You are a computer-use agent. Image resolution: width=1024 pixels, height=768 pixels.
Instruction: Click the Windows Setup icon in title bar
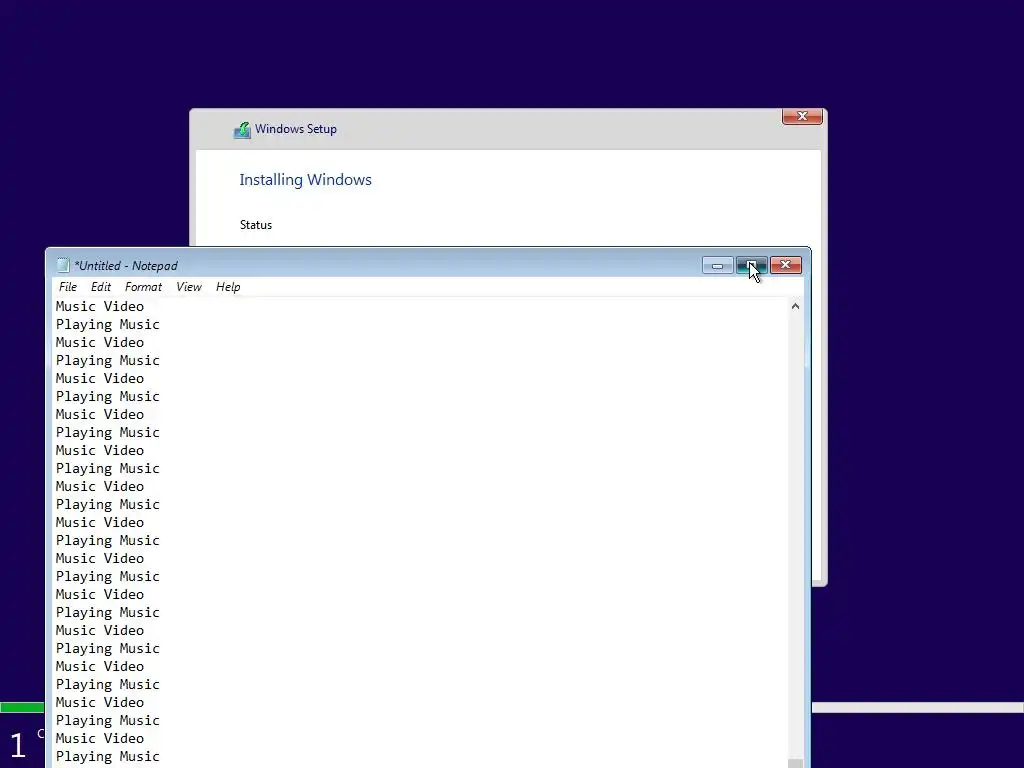tap(242, 130)
